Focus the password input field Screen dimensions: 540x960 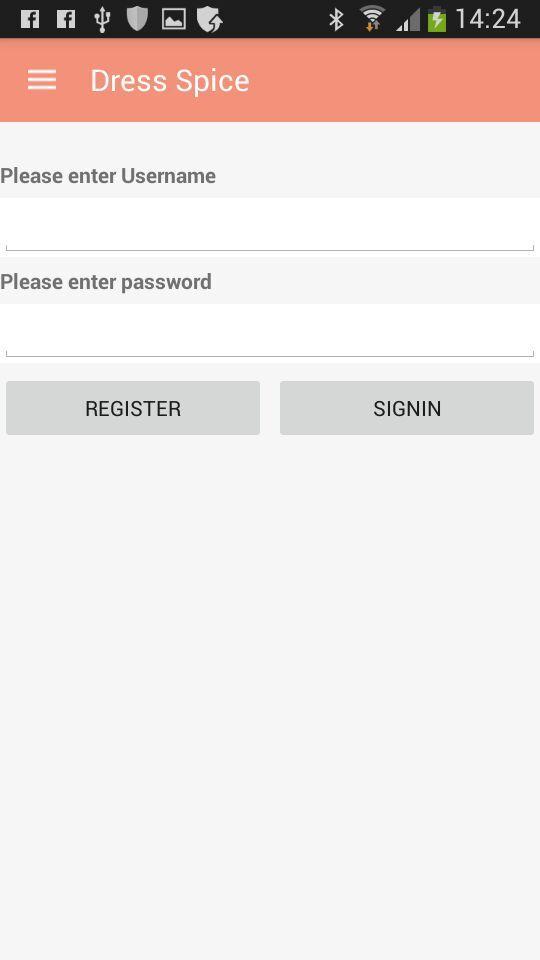(x=270, y=333)
